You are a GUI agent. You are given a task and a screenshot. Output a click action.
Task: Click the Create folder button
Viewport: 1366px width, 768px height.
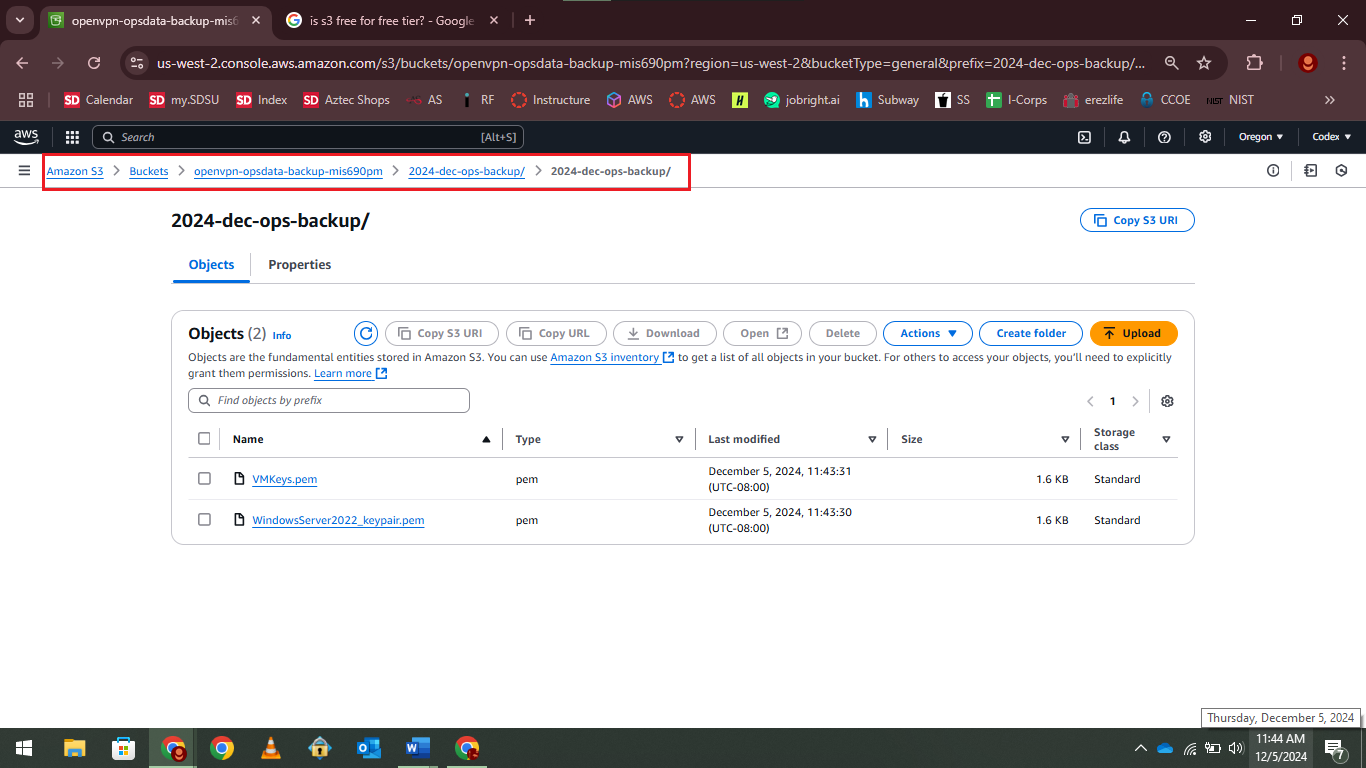coord(1031,333)
